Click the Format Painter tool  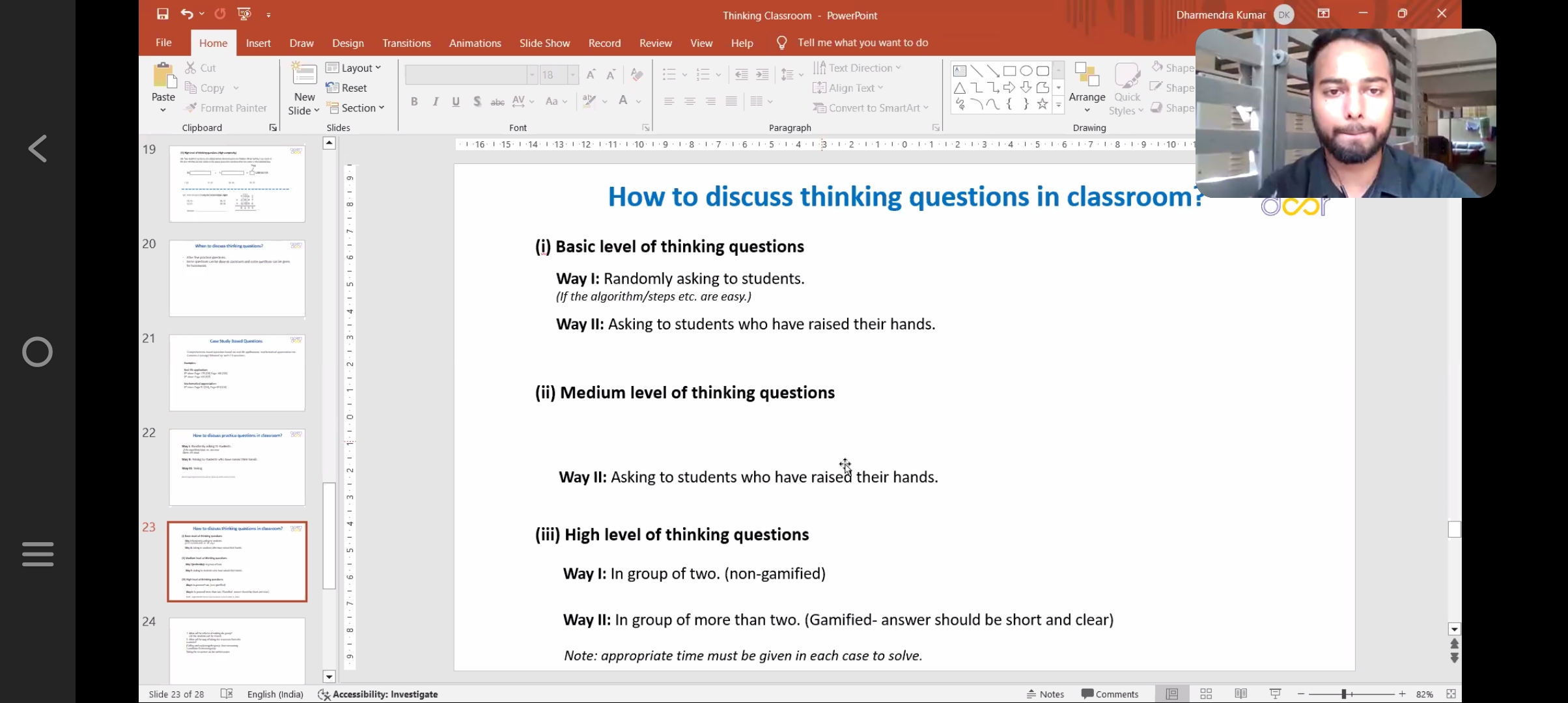(226, 108)
